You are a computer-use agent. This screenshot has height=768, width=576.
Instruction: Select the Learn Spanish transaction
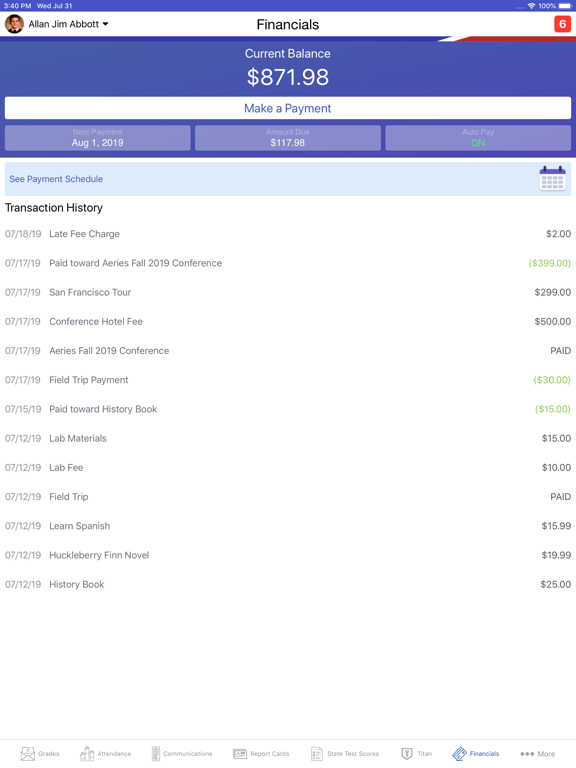(288, 526)
